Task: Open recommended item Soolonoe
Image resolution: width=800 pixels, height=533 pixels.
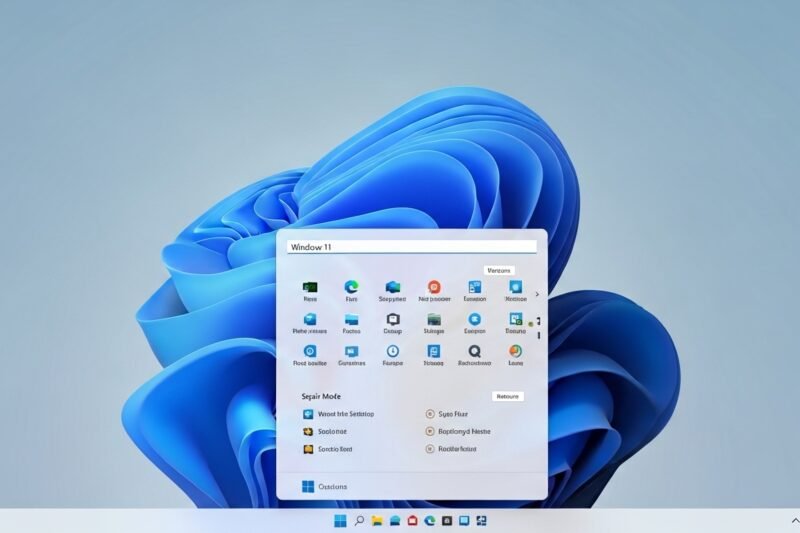Action: tap(324, 432)
